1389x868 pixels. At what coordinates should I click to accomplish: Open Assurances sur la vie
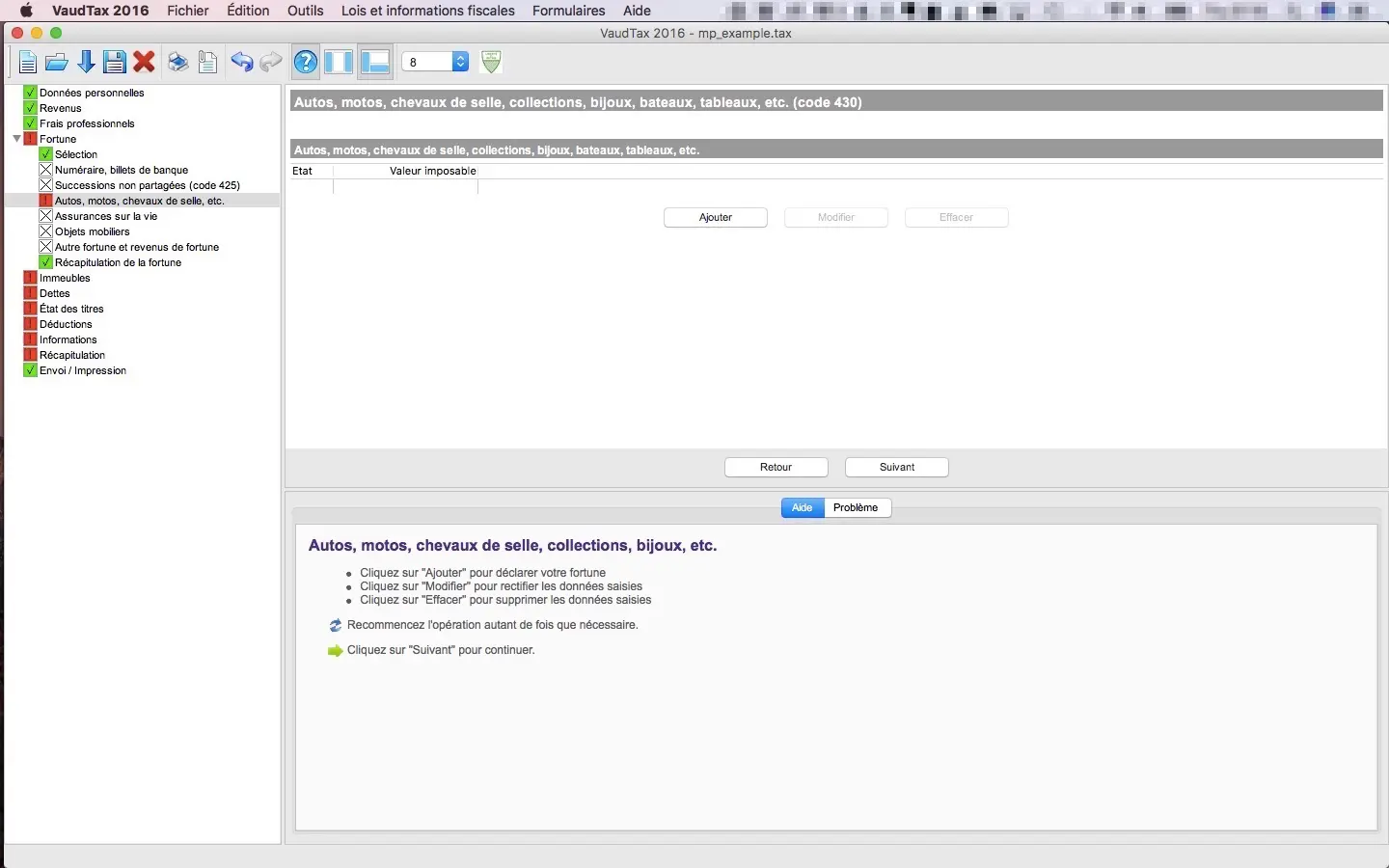106,216
